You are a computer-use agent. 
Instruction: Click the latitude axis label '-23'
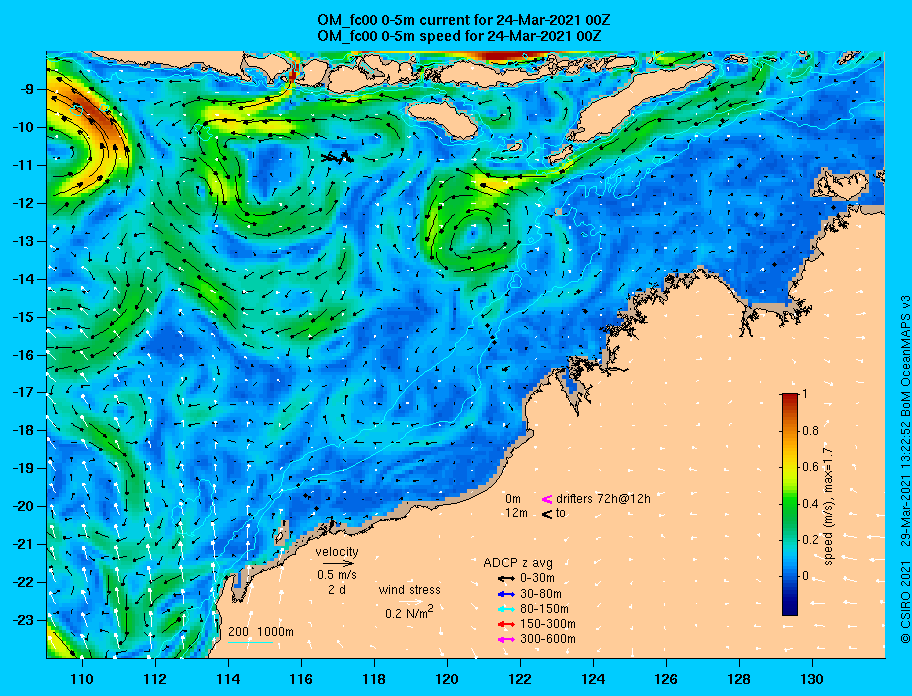[x=24, y=620]
